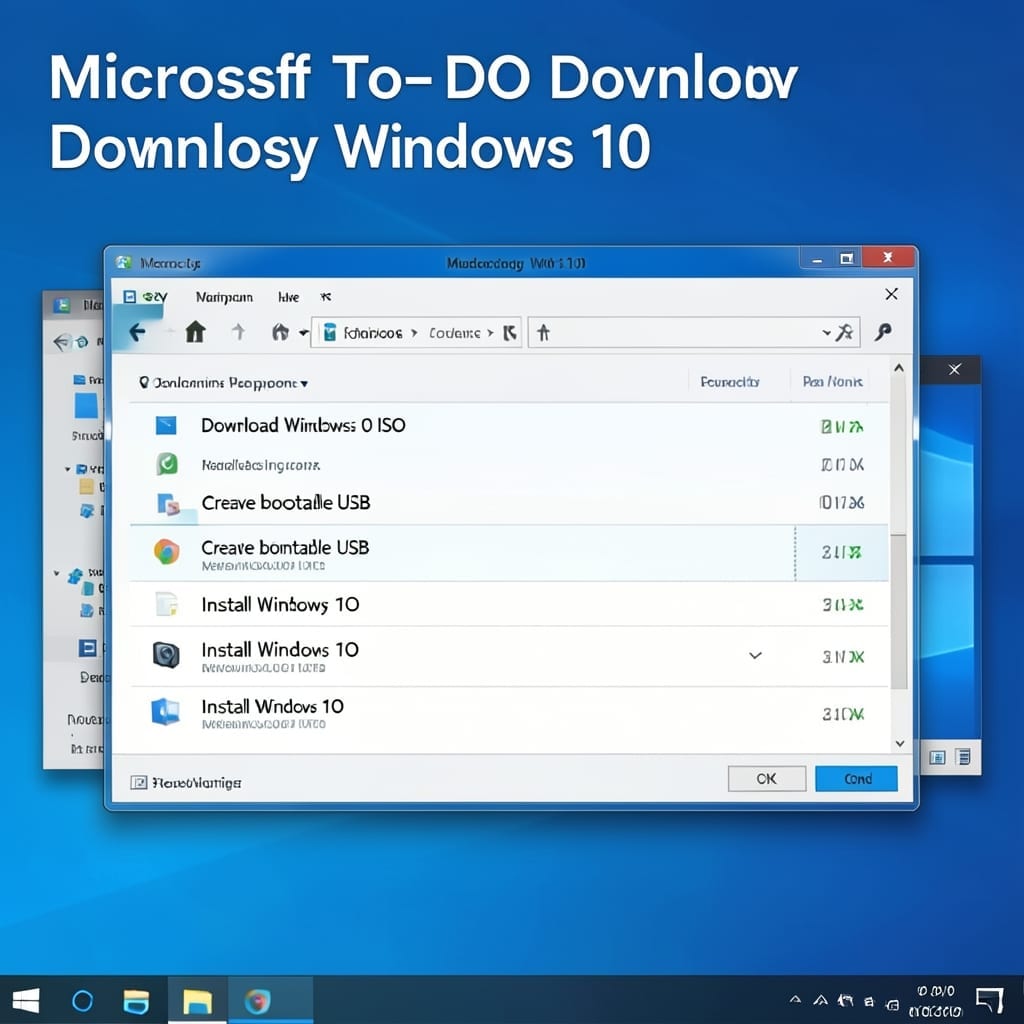
Task: Click the Chrome-like icon on the taskbar
Action: point(257,1000)
